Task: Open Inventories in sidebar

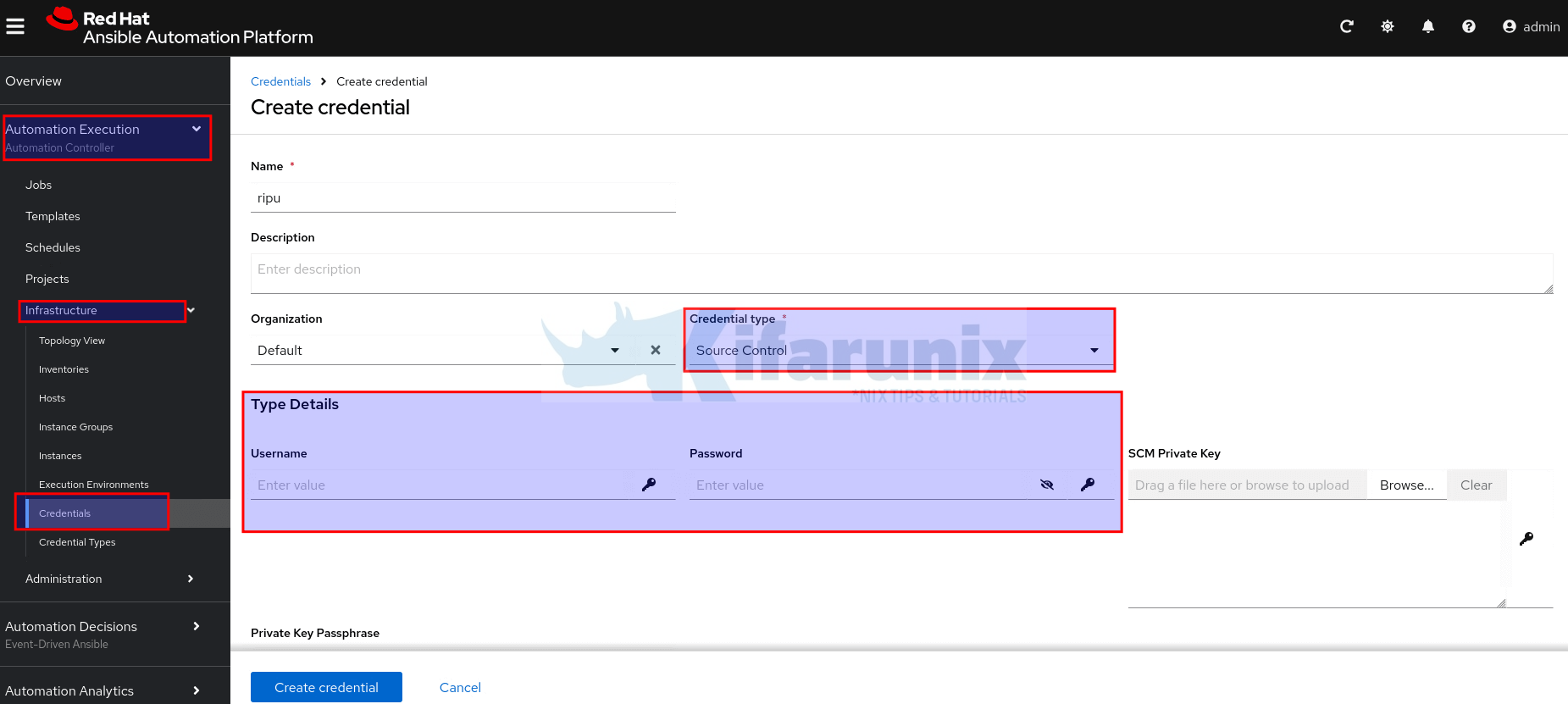Action: coord(64,369)
